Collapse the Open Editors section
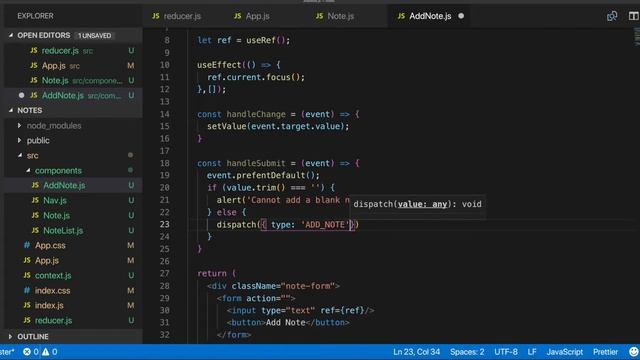Viewport: 640px width, 360px height. (11, 36)
